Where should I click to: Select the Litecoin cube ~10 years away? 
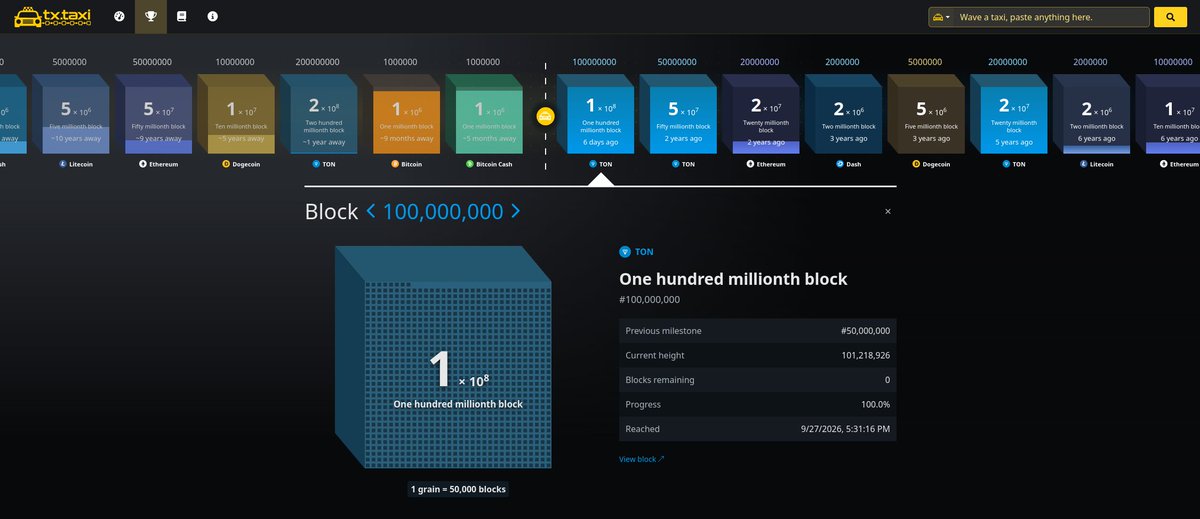point(73,114)
